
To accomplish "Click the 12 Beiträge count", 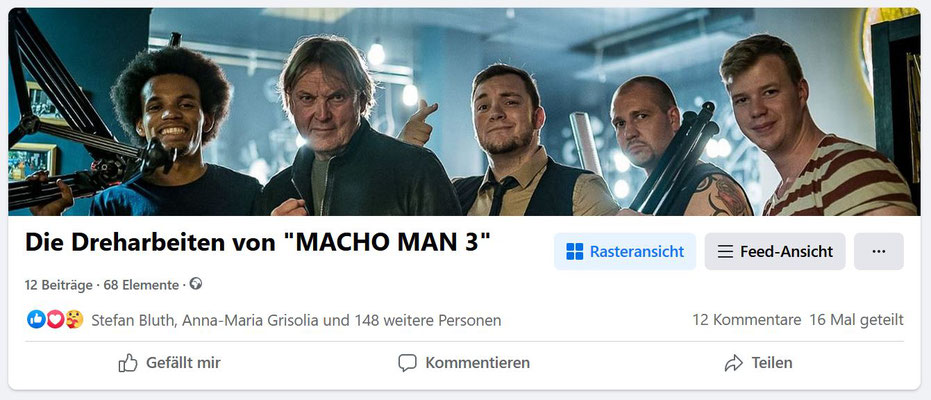I will pos(58,285).
